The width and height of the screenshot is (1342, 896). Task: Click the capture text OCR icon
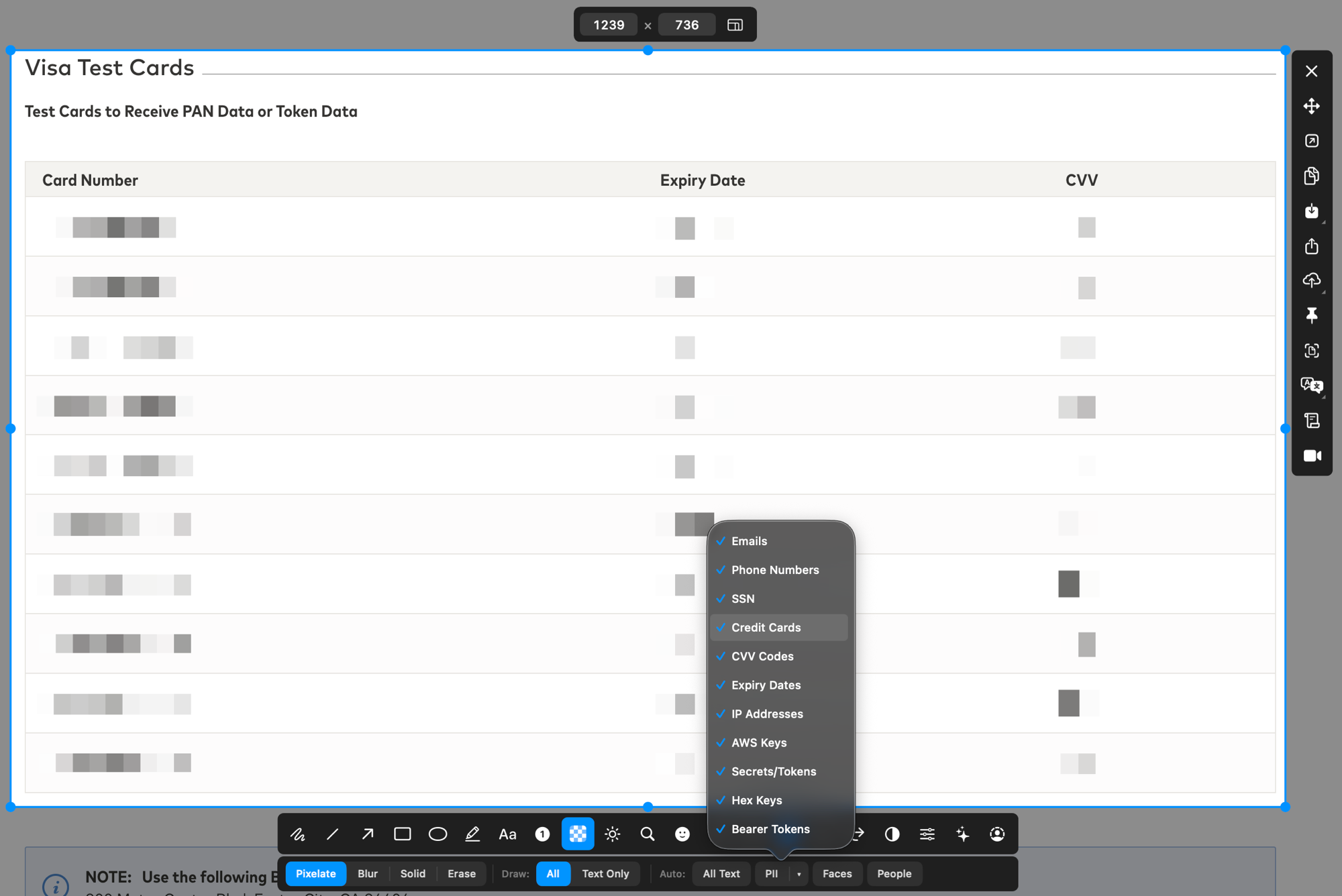1312,351
